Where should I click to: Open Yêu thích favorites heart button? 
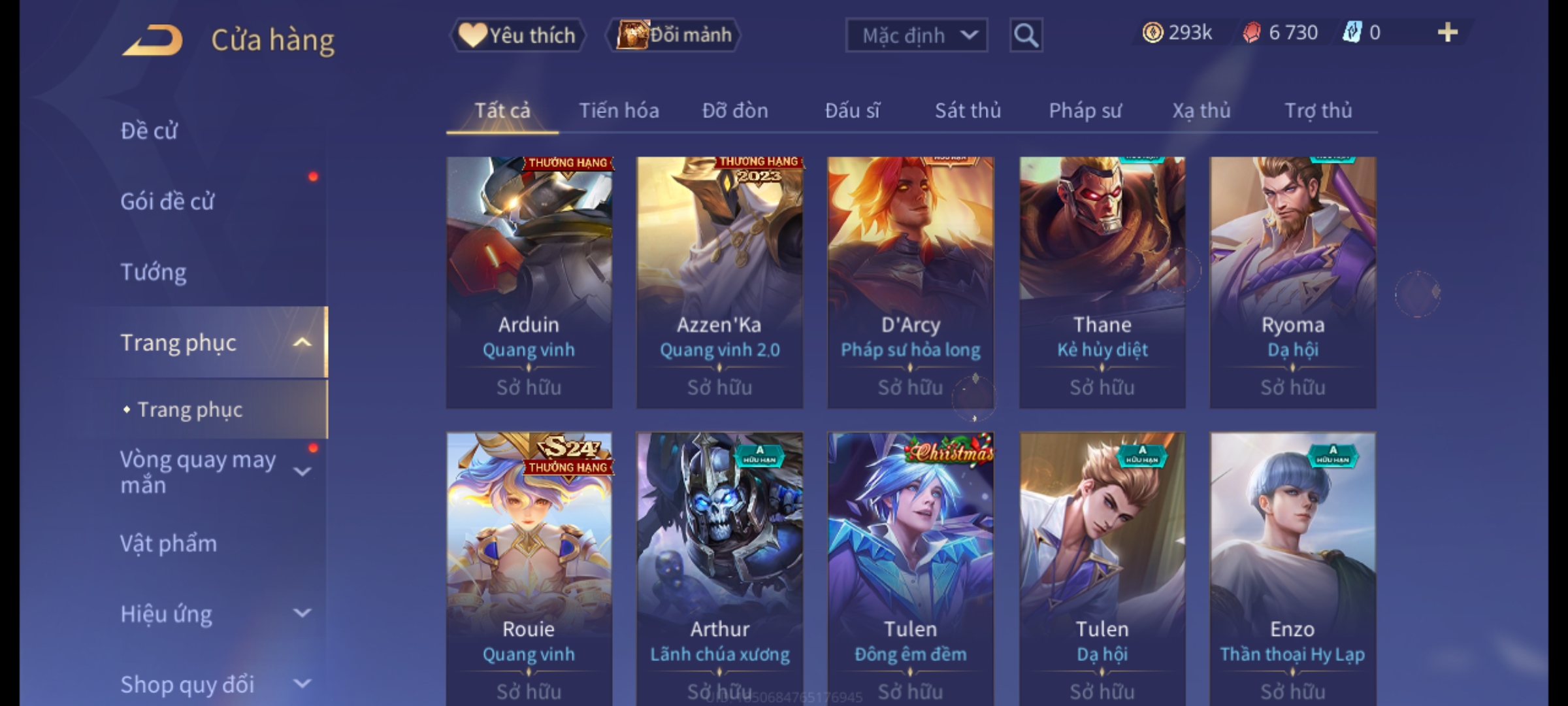pos(517,35)
